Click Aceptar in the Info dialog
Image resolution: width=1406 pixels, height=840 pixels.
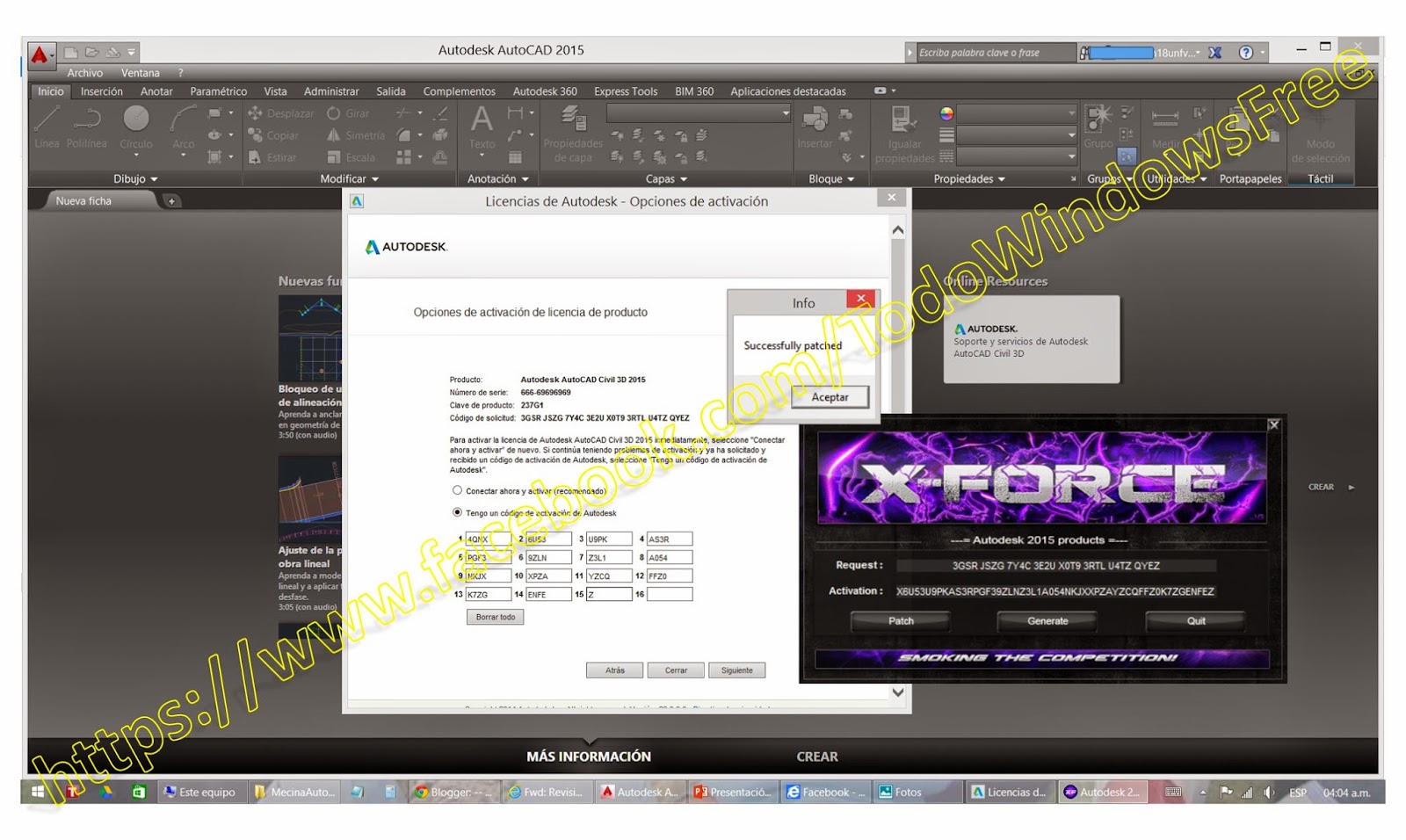[x=830, y=397]
